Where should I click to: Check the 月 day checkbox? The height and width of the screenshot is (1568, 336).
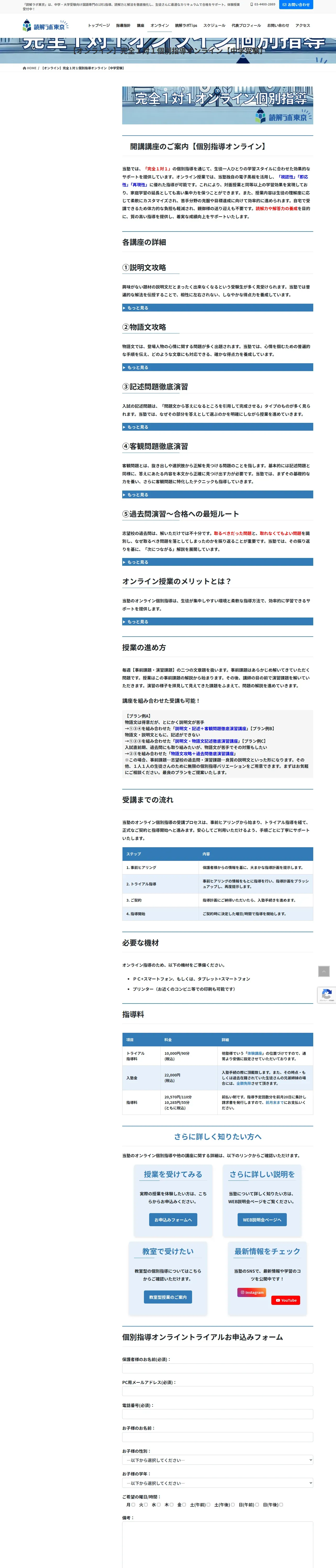133,1505
